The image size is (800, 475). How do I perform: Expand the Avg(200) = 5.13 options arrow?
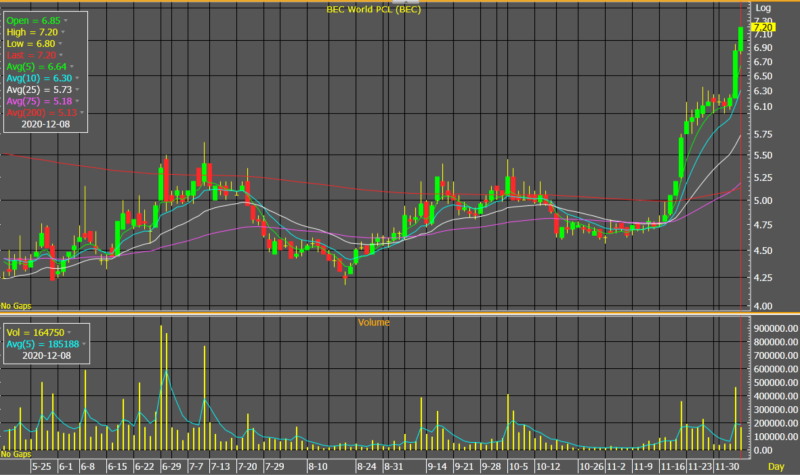[82, 113]
